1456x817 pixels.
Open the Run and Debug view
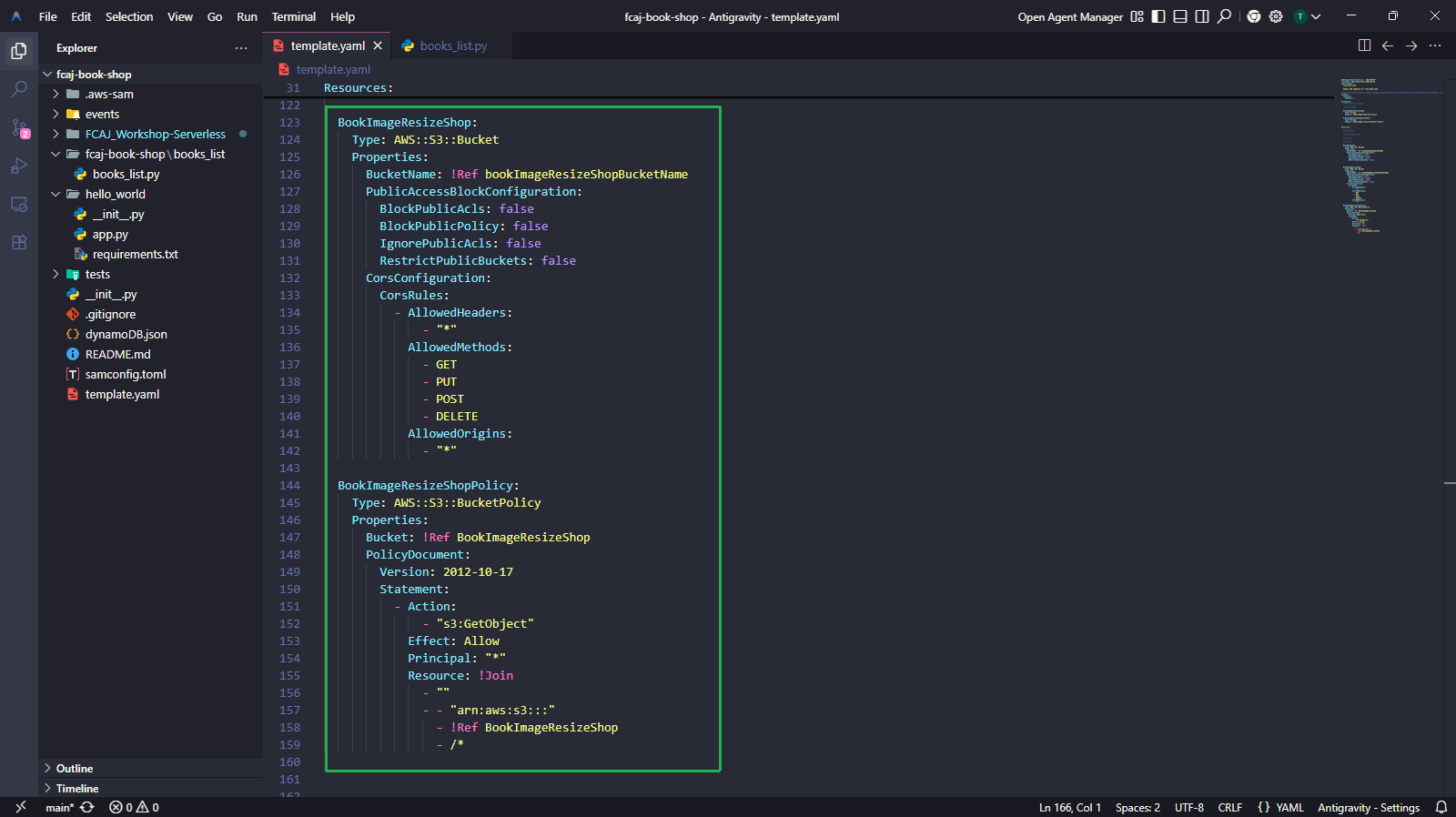(19, 166)
